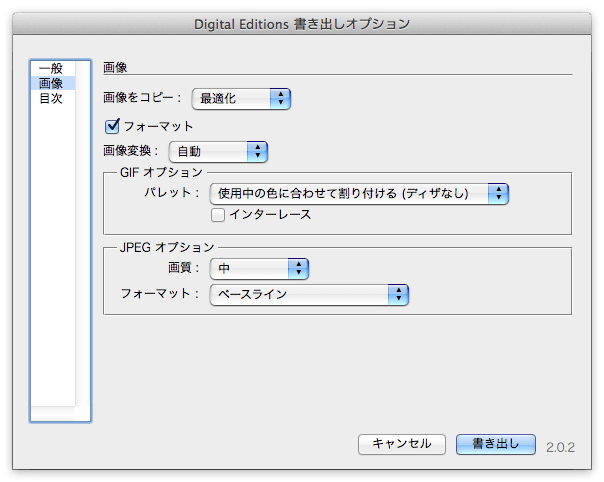Click the arrow stepper on 最適化 popup

(280, 99)
